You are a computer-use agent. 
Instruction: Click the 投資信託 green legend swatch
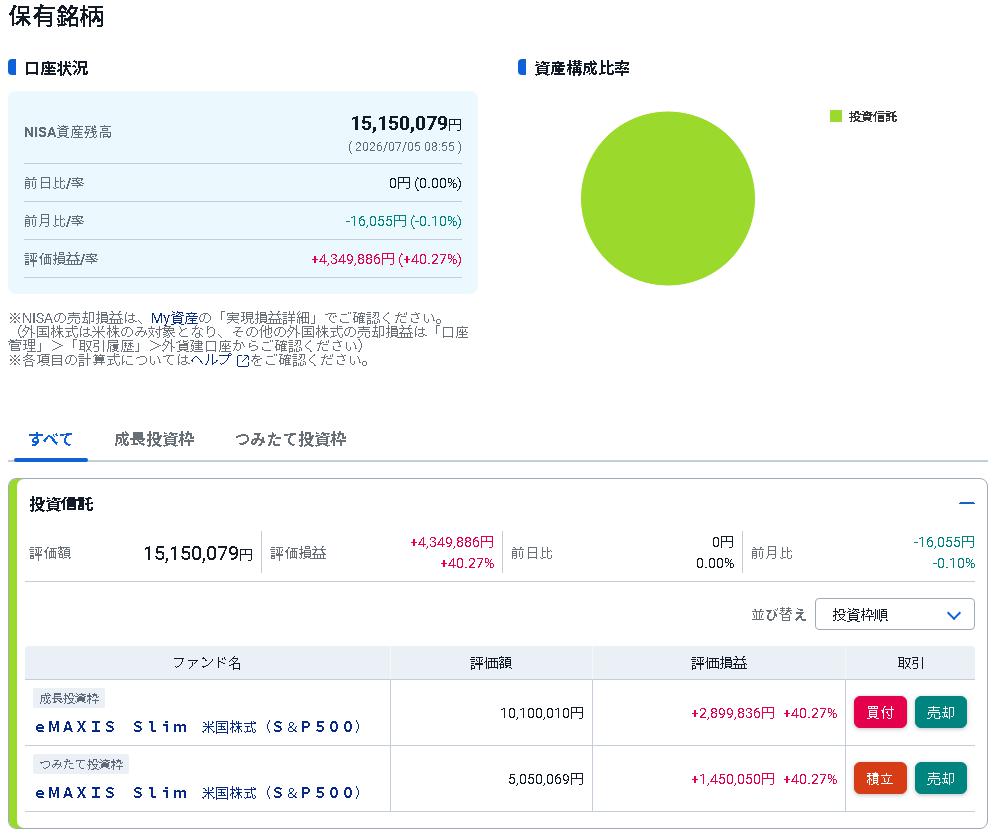click(835, 116)
